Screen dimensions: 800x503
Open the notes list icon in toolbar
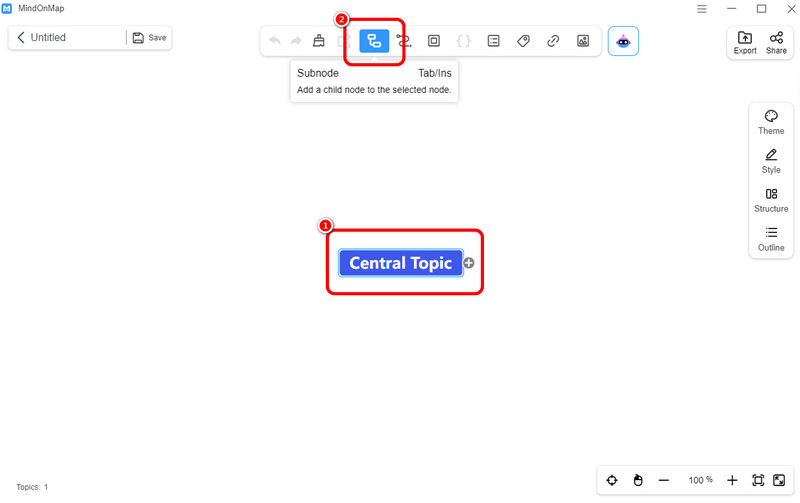click(493, 41)
